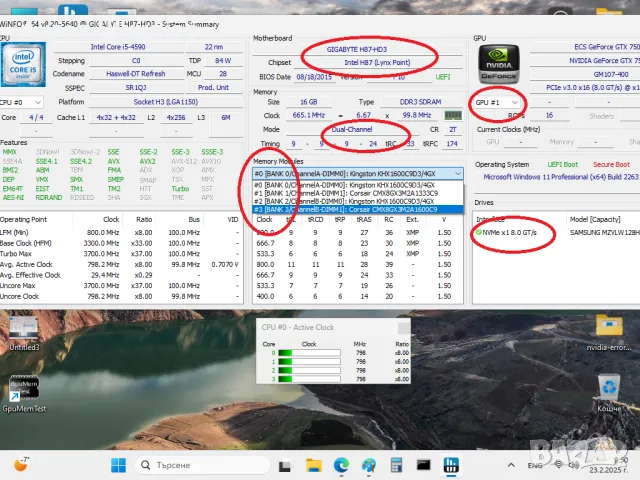Collapse the Memory Modules combo box

pos(458,173)
